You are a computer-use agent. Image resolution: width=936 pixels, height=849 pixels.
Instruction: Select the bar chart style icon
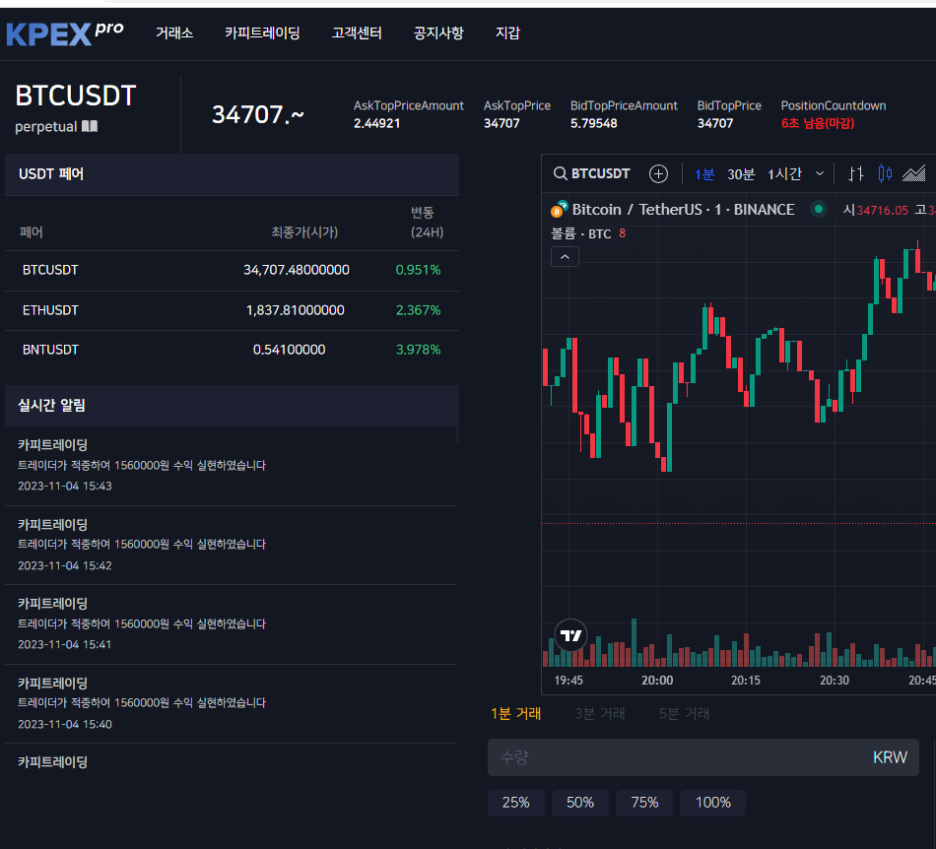[x=856, y=174]
